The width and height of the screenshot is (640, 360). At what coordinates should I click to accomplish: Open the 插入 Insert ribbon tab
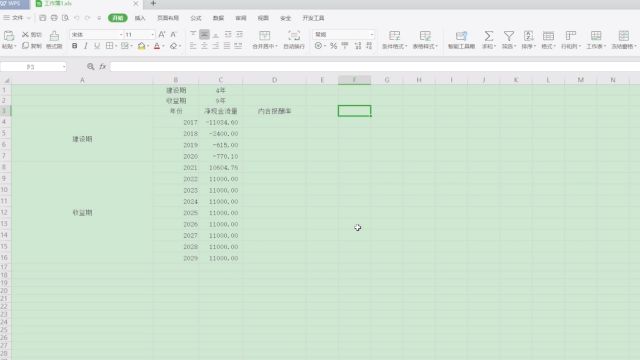click(140, 18)
